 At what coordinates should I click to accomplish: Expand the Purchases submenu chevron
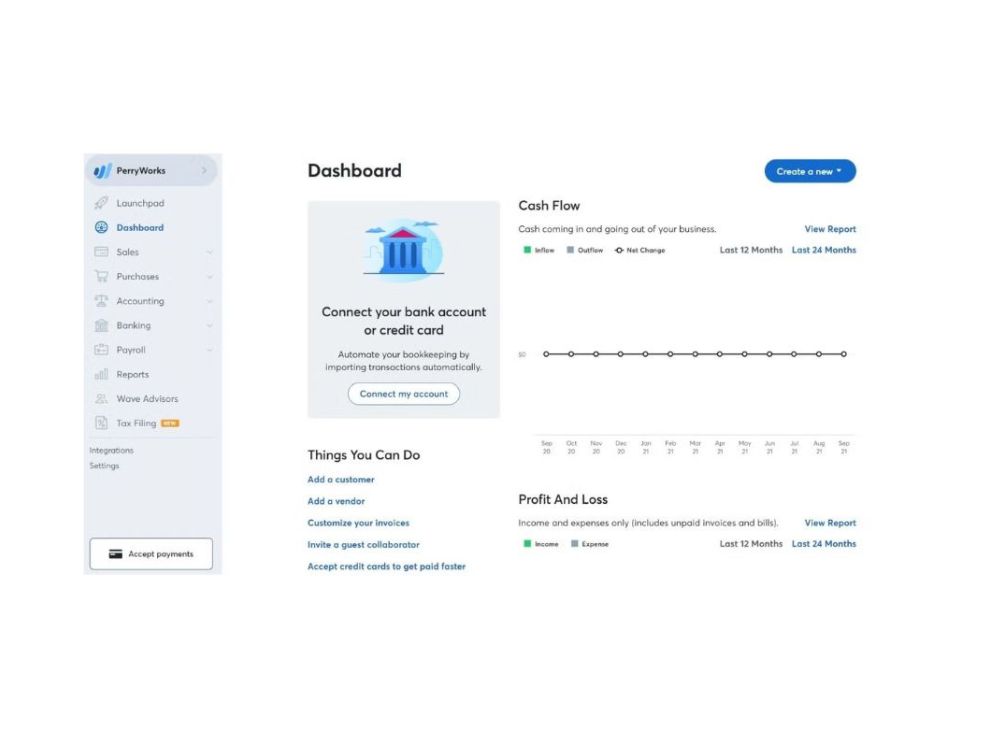[x=209, y=277]
